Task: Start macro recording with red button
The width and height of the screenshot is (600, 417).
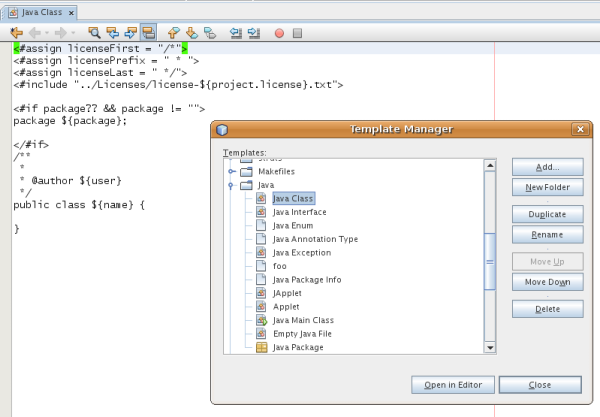Action: pyautogui.click(x=279, y=33)
